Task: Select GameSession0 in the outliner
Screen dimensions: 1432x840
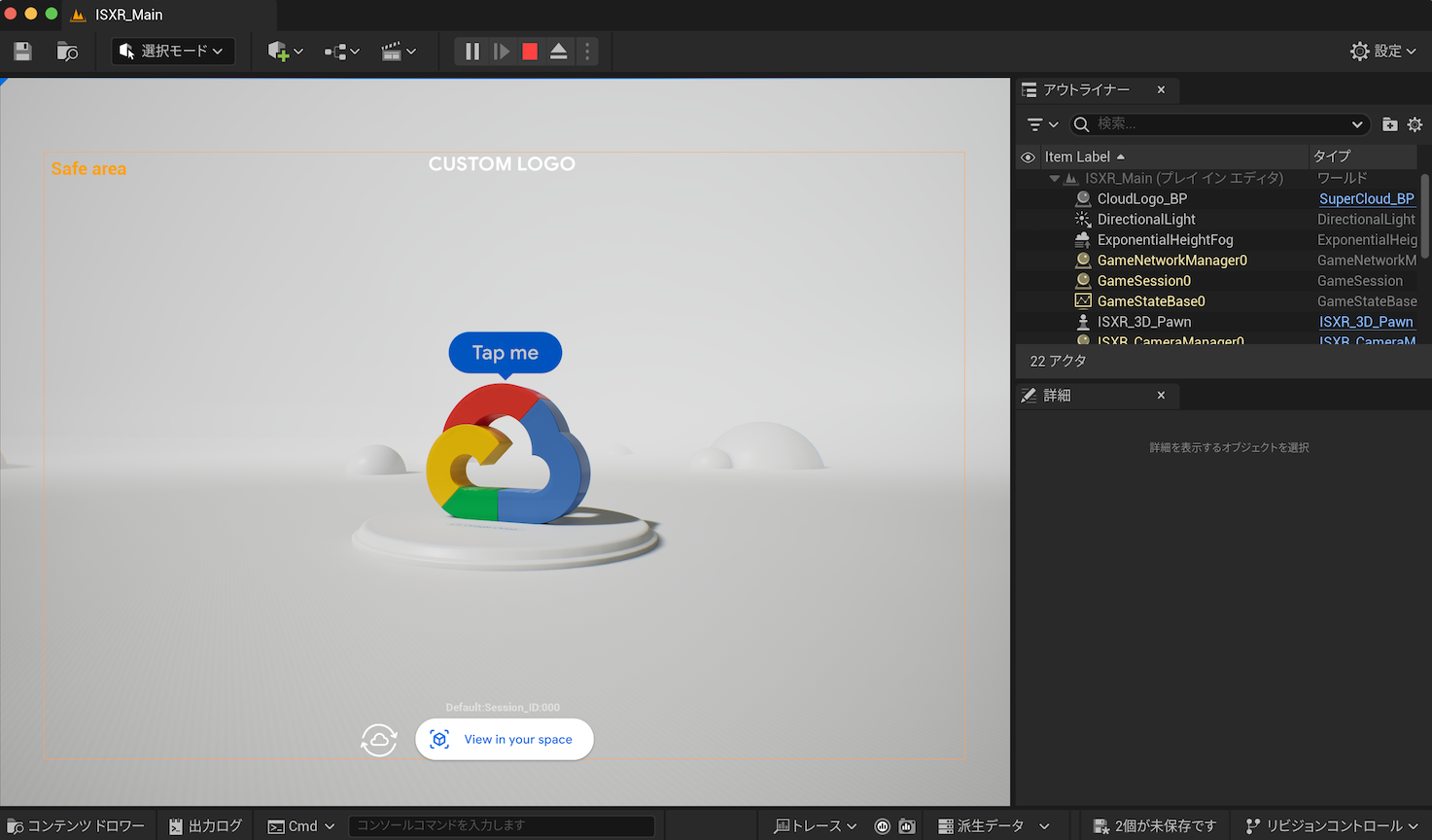Action: coord(1143,280)
